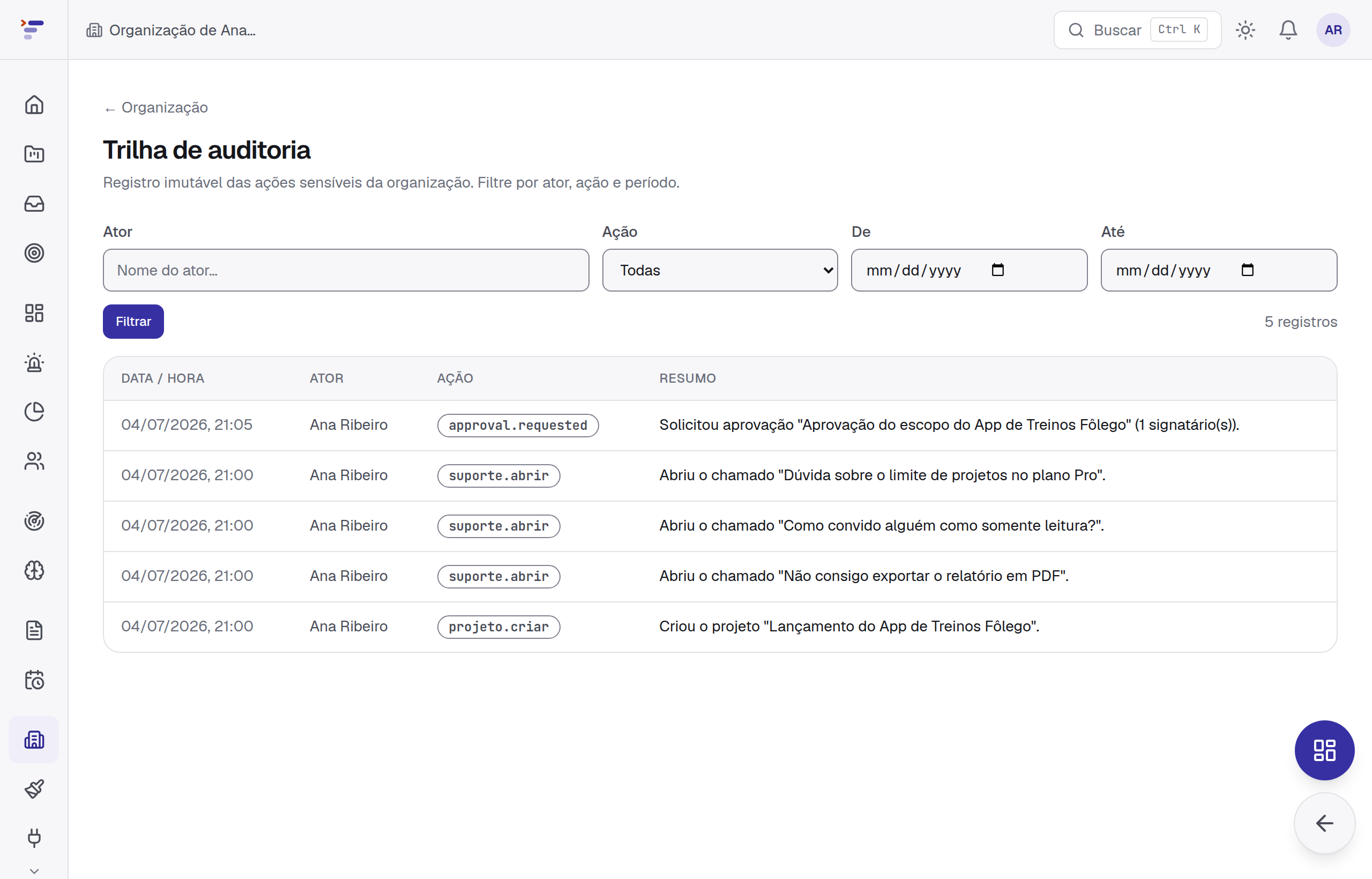Click suporte.abrir badge in Como convido alguém row
The image size is (1372, 879).
498,526
